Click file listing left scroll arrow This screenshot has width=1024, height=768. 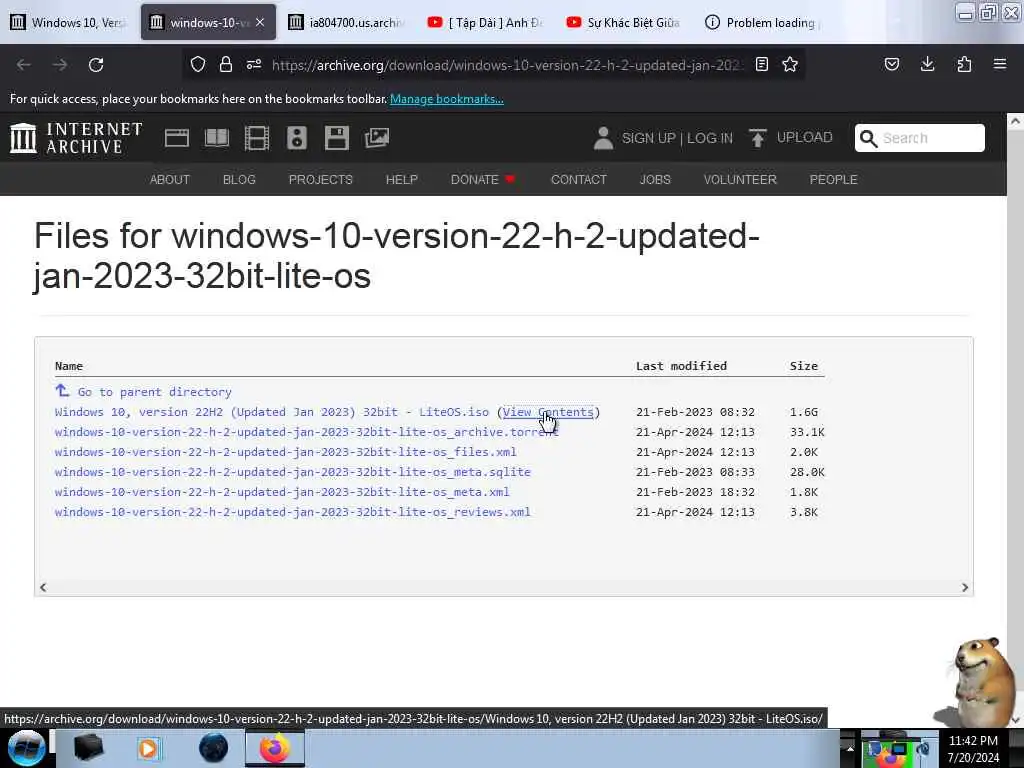pos(43,588)
